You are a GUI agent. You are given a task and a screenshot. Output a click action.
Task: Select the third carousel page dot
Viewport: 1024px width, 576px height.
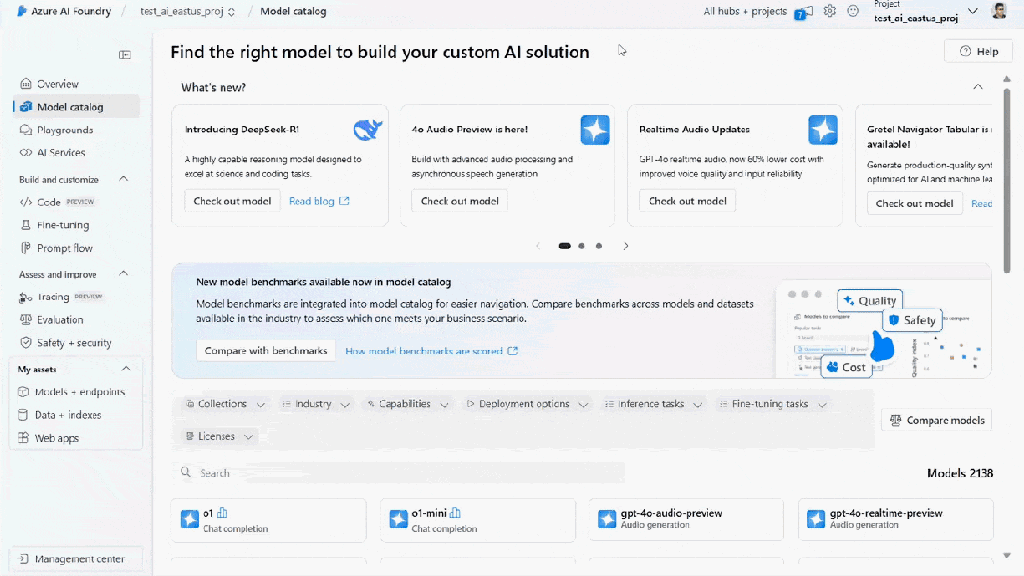pos(598,246)
